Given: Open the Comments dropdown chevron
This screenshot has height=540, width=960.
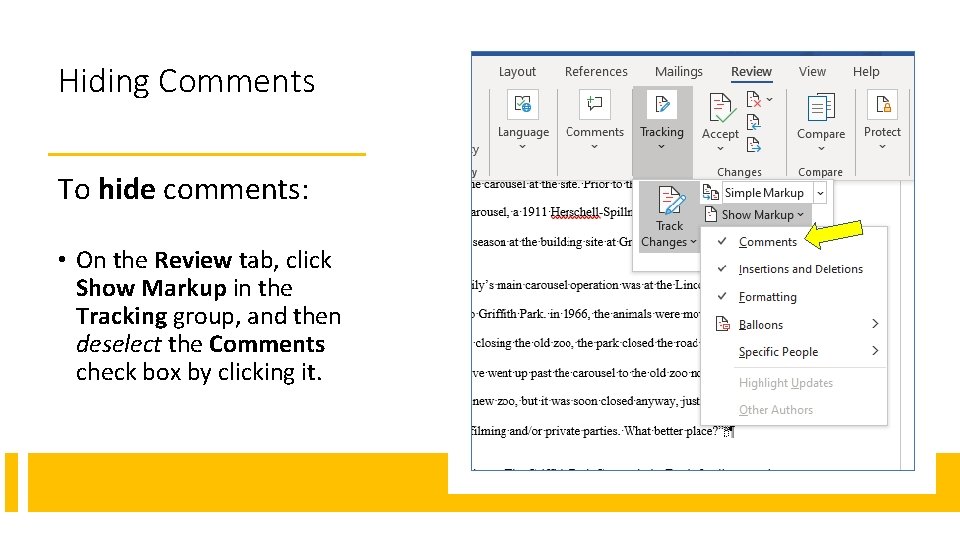Looking at the screenshot, I should [594, 147].
